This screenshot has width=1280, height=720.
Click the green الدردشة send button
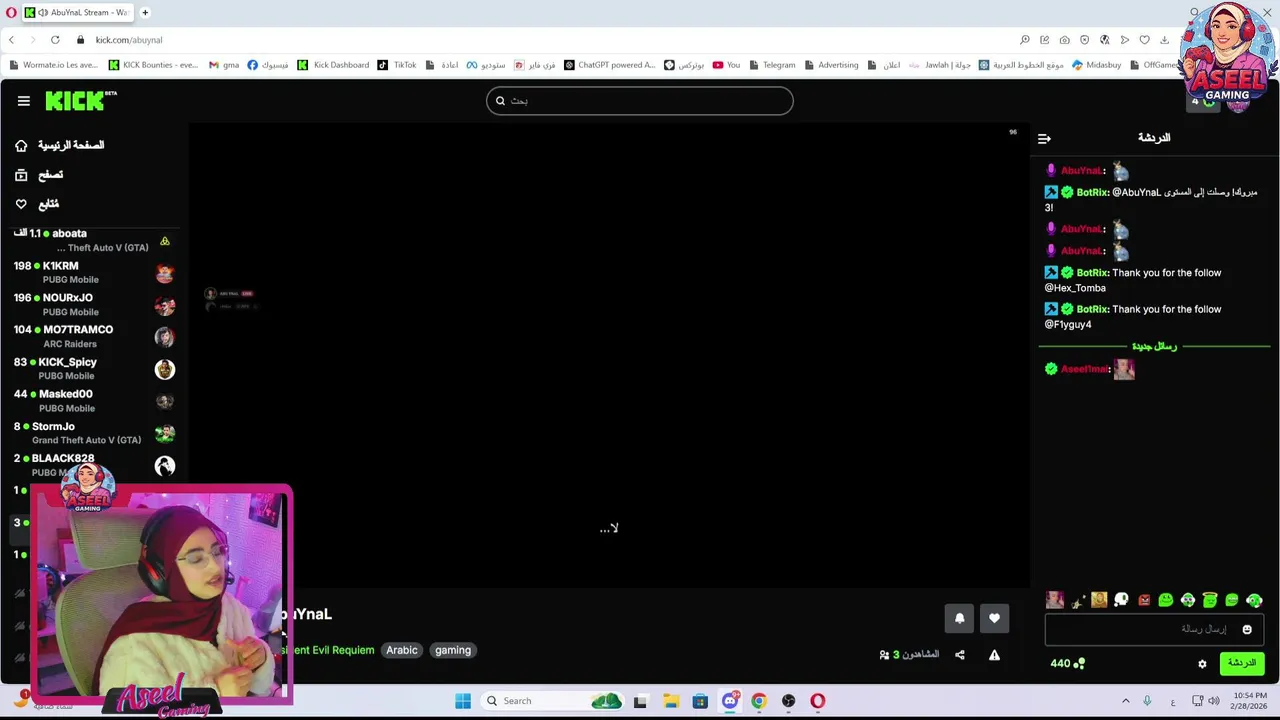coord(1242,664)
